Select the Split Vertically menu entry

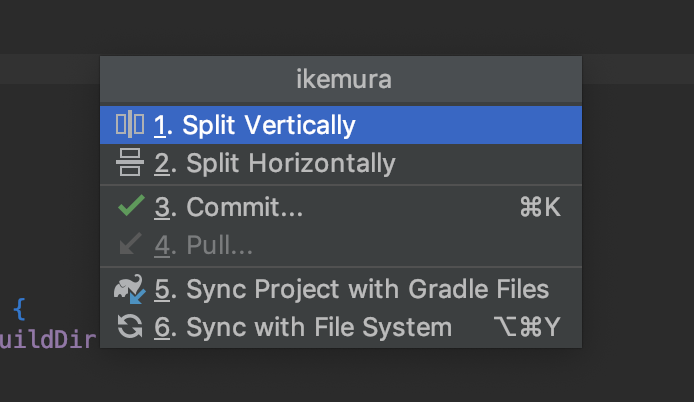click(341, 125)
